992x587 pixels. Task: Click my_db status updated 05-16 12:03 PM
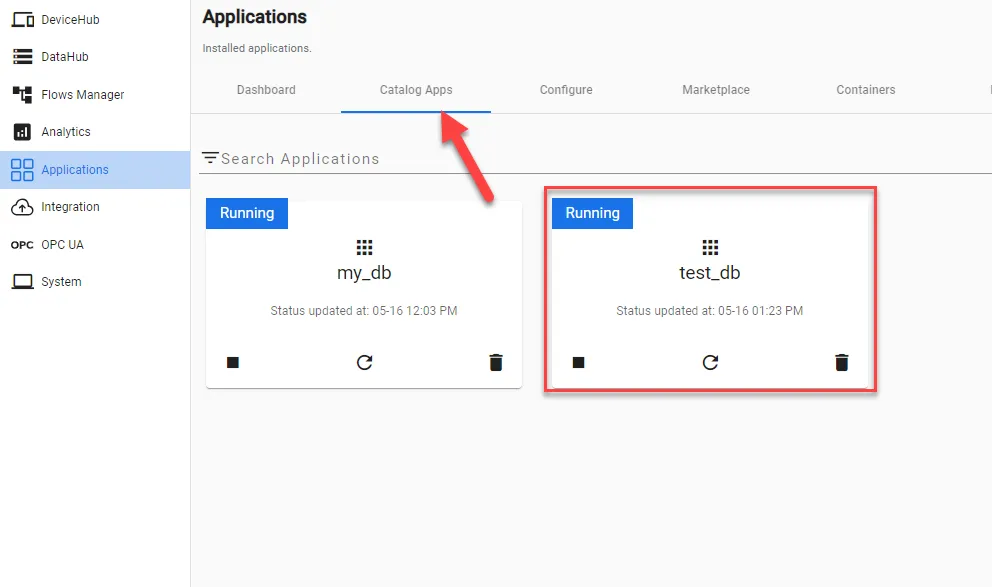click(364, 311)
